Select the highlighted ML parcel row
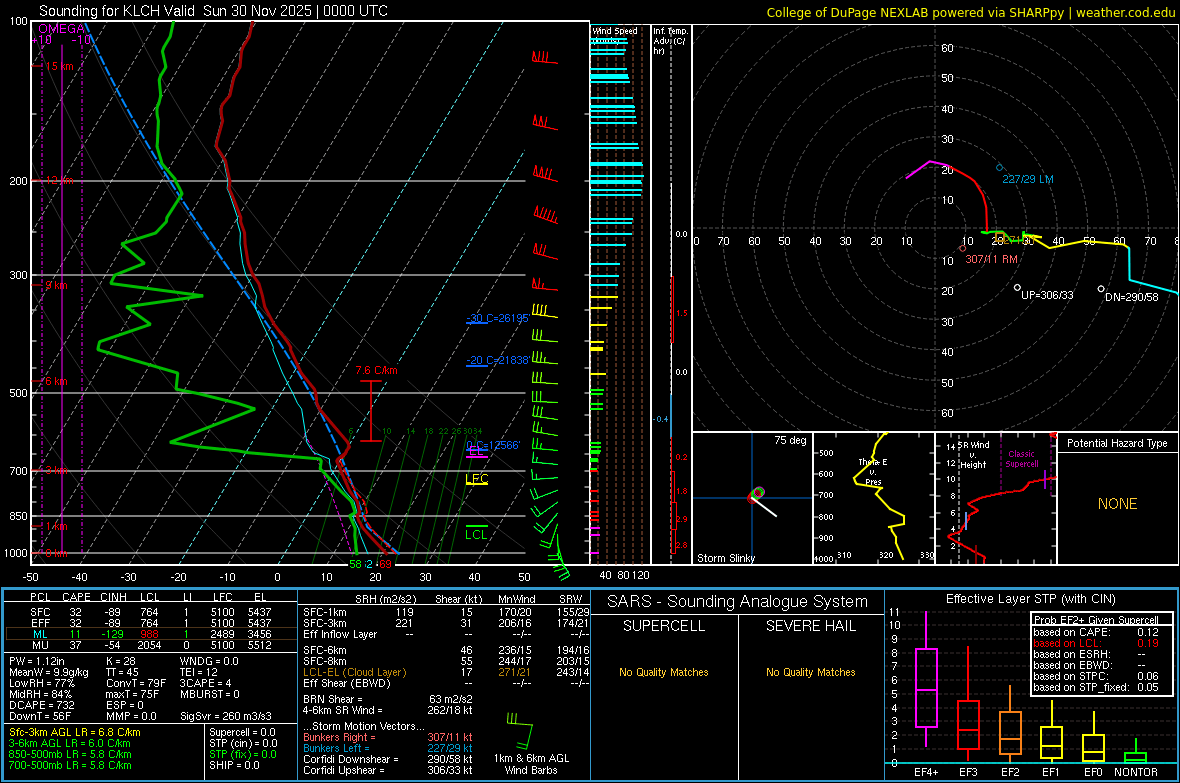 click(151, 634)
